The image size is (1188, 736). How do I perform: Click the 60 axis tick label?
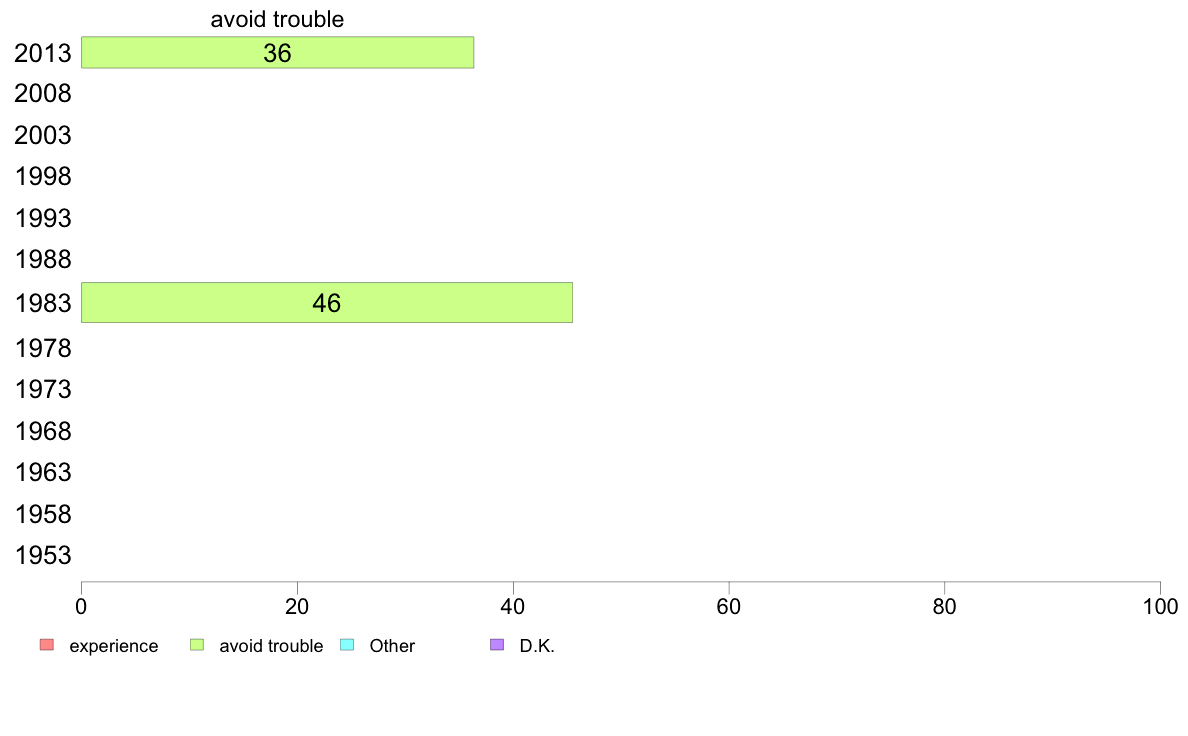729,606
